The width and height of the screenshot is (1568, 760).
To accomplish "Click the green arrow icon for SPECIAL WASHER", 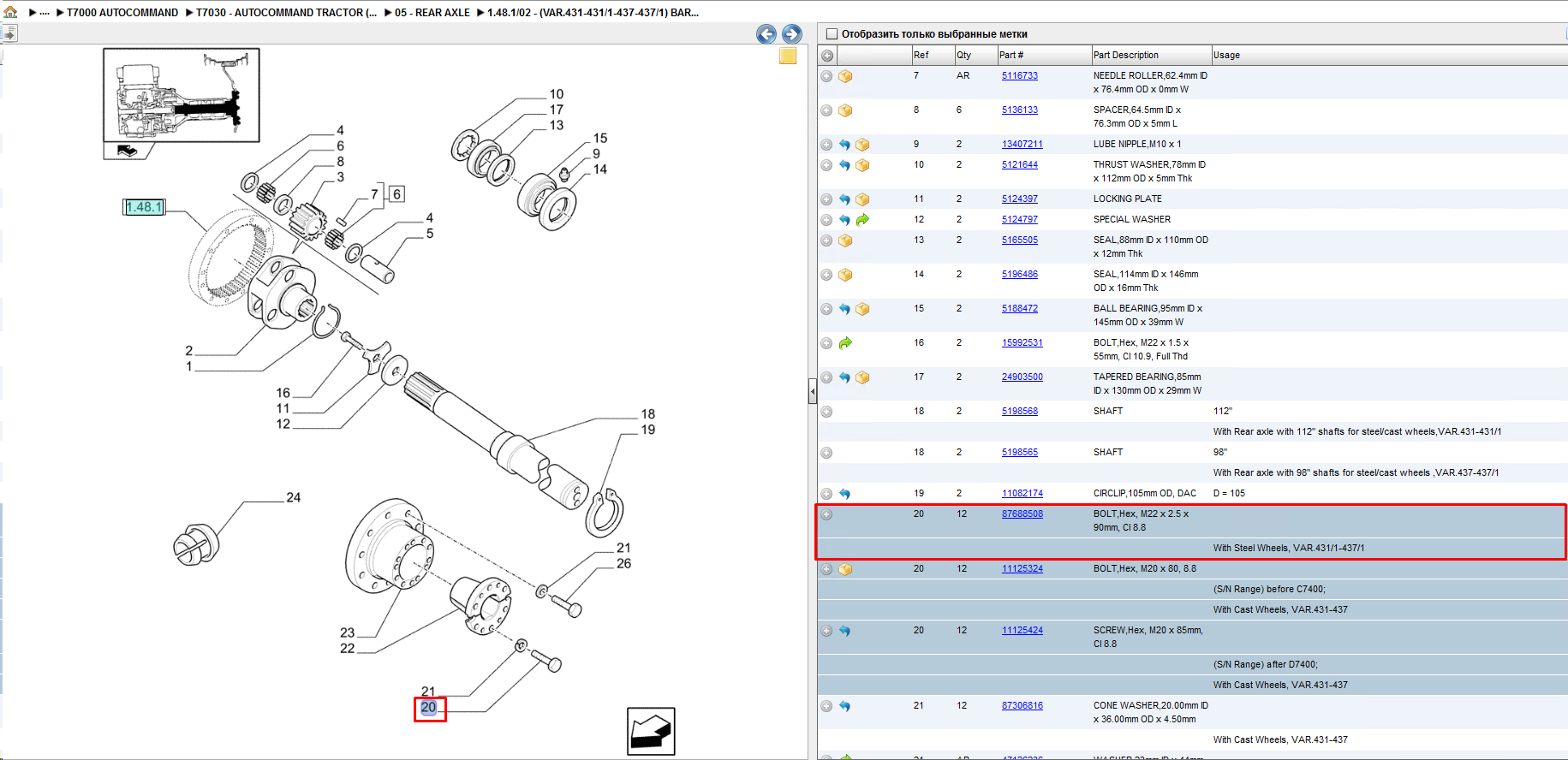I will (x=862, y=220).
